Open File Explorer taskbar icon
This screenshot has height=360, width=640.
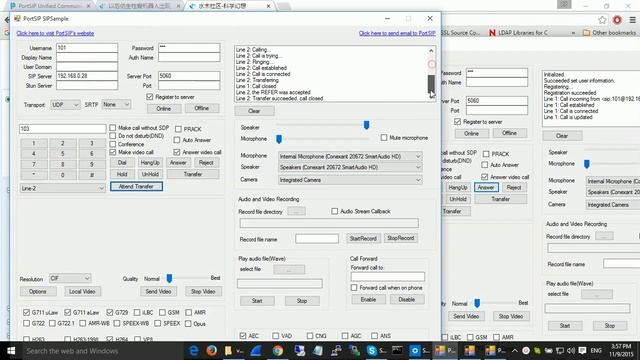coord(229,351)
